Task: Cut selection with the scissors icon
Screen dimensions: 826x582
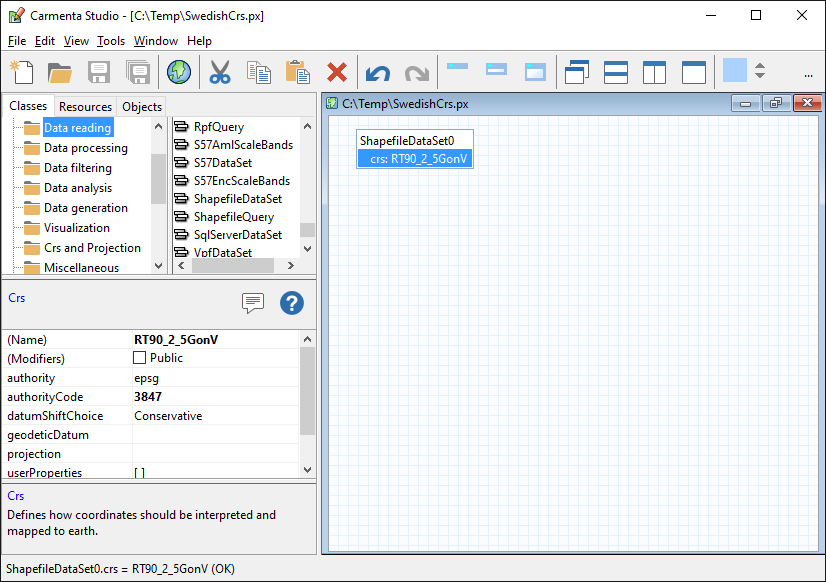Action: click(220, 72)
